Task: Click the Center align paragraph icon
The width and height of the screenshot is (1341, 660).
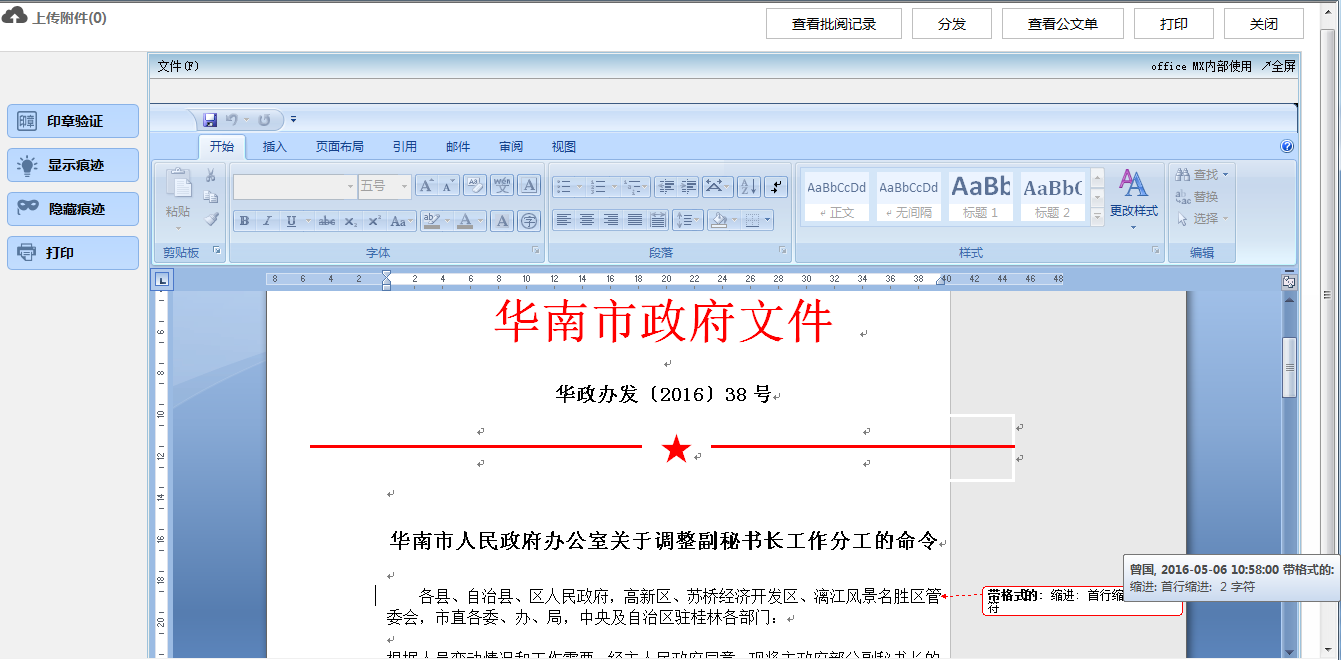Action: [x=587, y=220]
